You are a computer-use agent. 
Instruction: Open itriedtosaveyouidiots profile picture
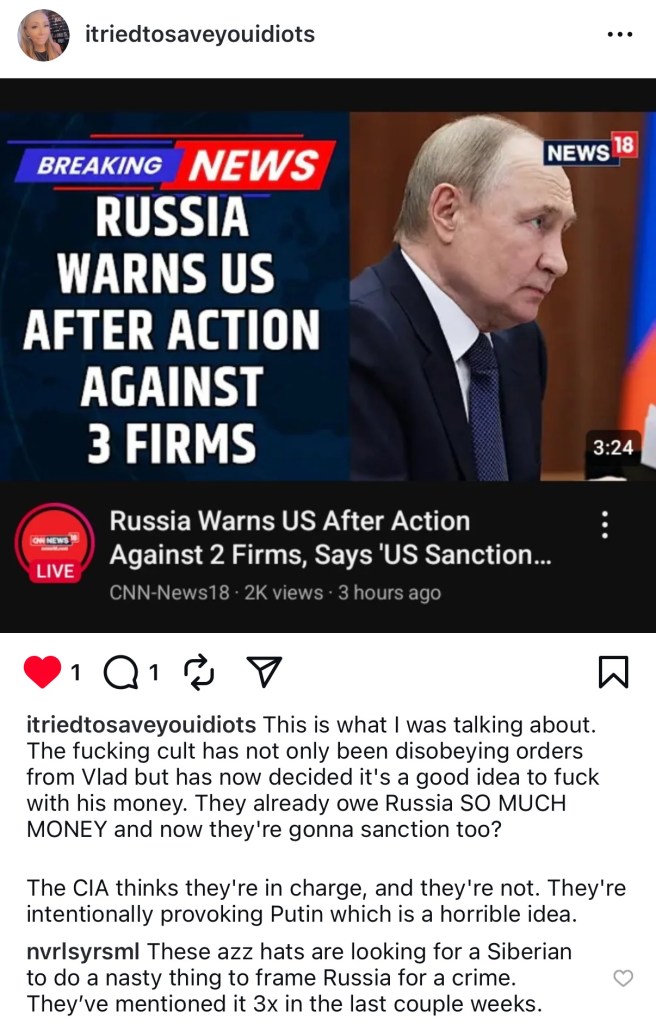point(43,35)
